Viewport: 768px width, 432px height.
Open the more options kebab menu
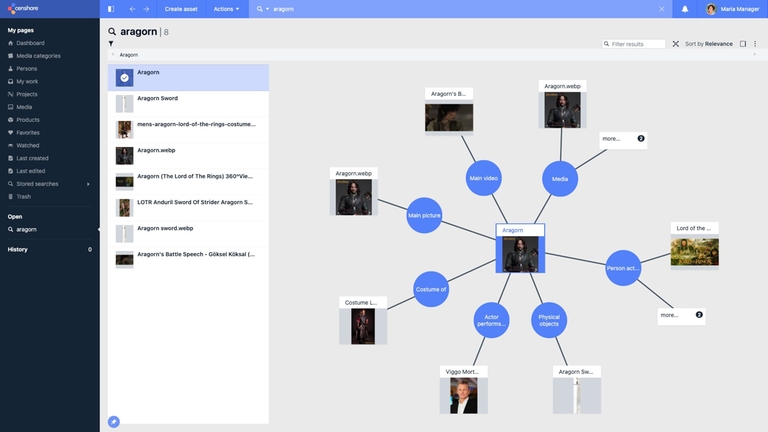point(755,44)
